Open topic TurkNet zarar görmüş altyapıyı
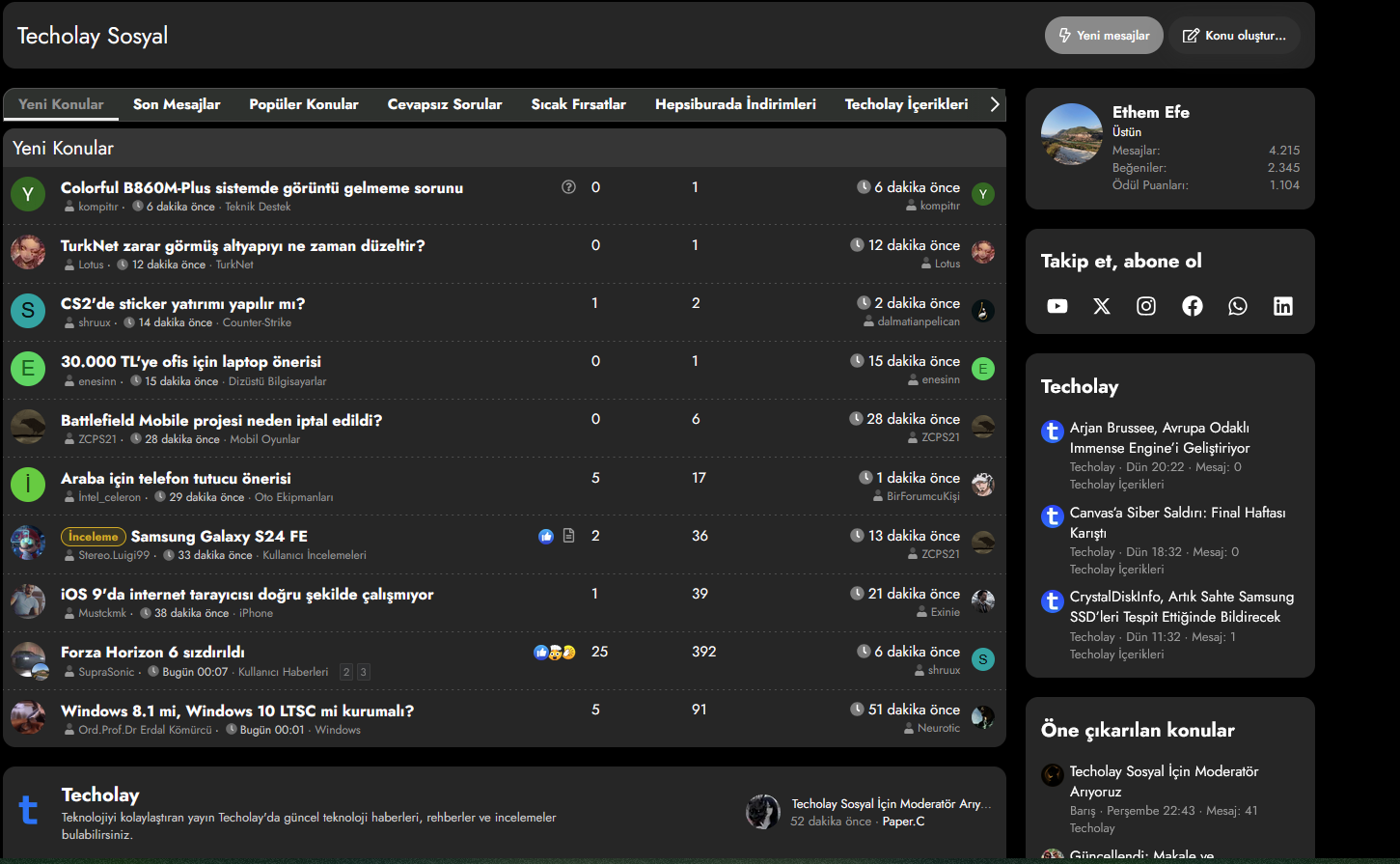This screenshot has height=864, width=1400. coord(243,245)
